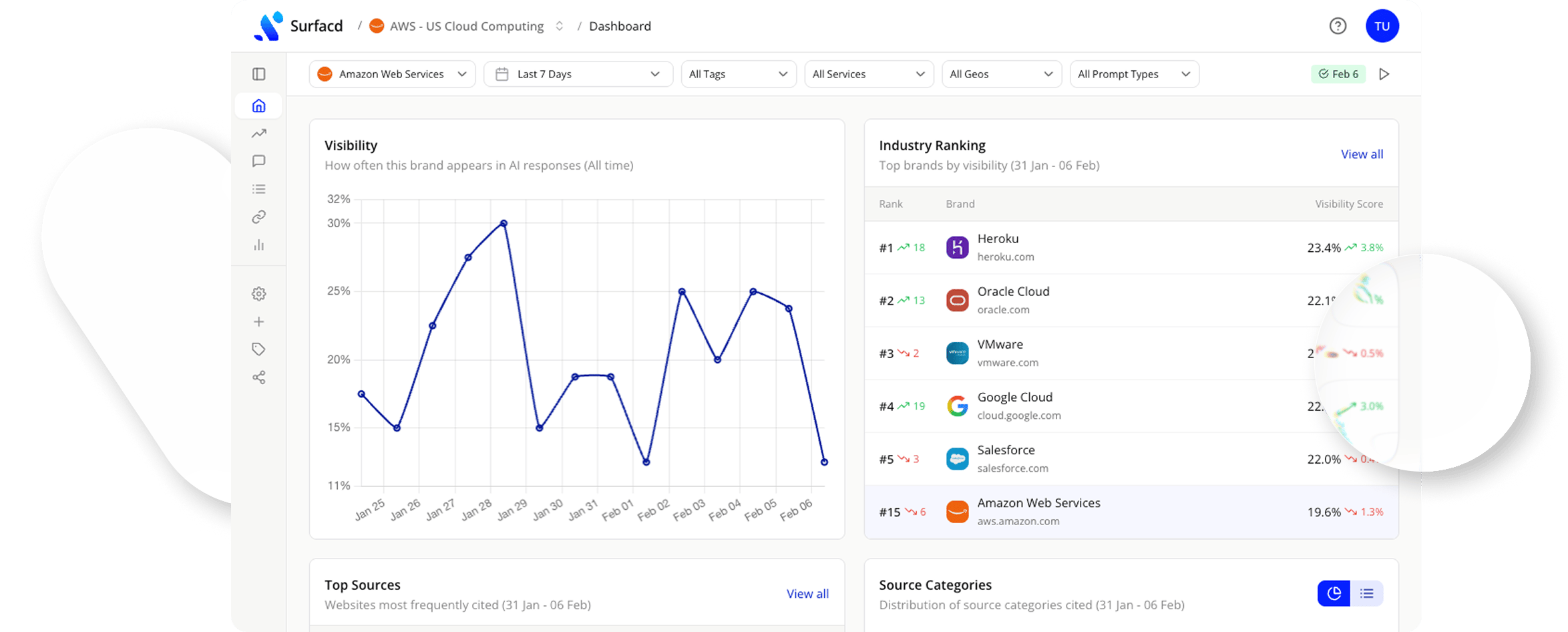Toggle the sidebar panel icon
This screenshot has height=632, width=1568.
pos(258,74)
